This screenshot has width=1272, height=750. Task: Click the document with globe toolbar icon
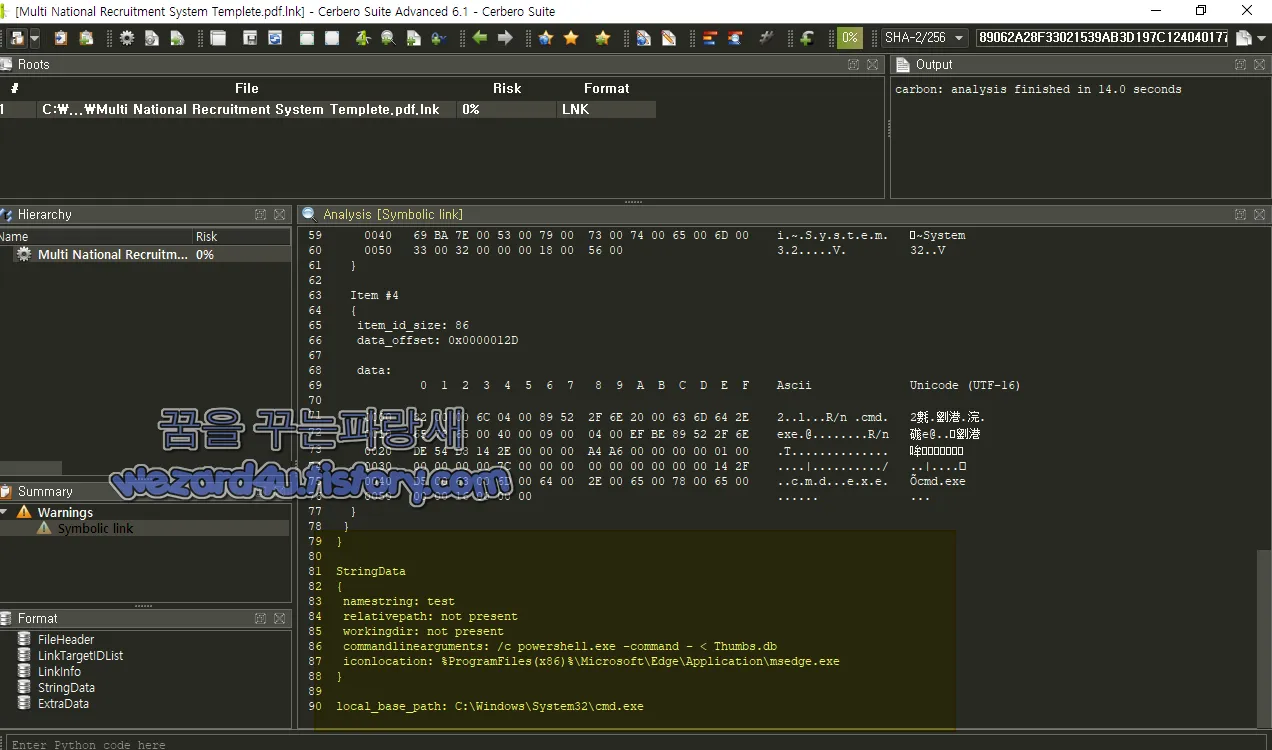click(x=643, y=38)
